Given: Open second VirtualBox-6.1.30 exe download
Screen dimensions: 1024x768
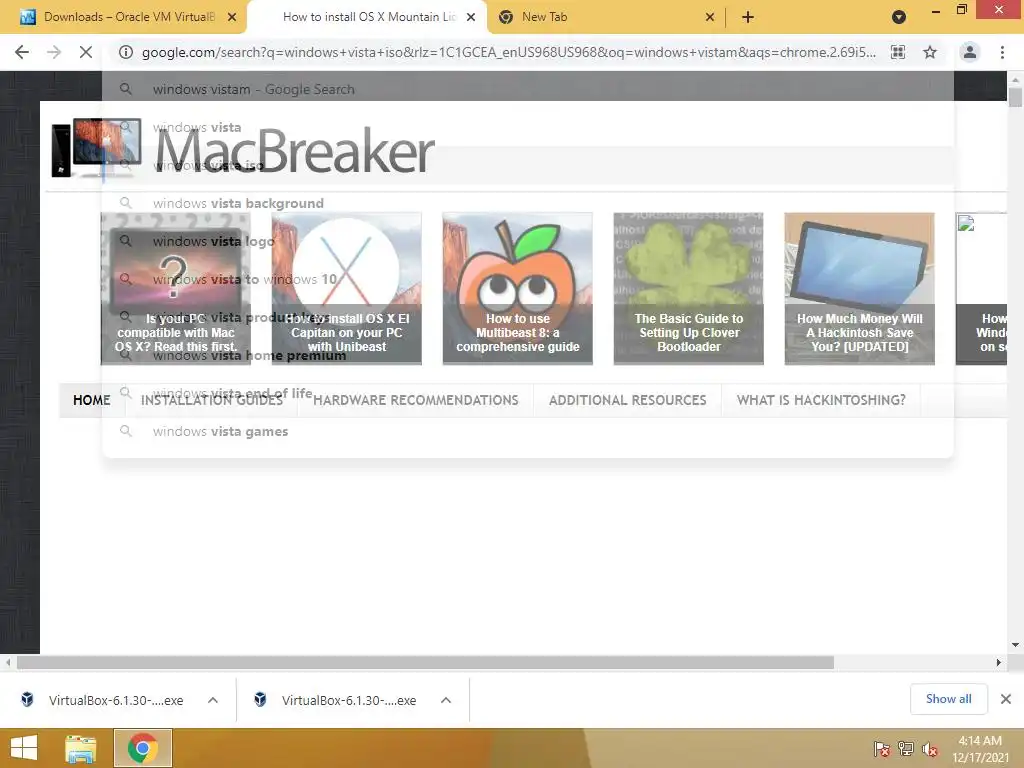Looking at the screenshot, I should click(x=336, y=700).
